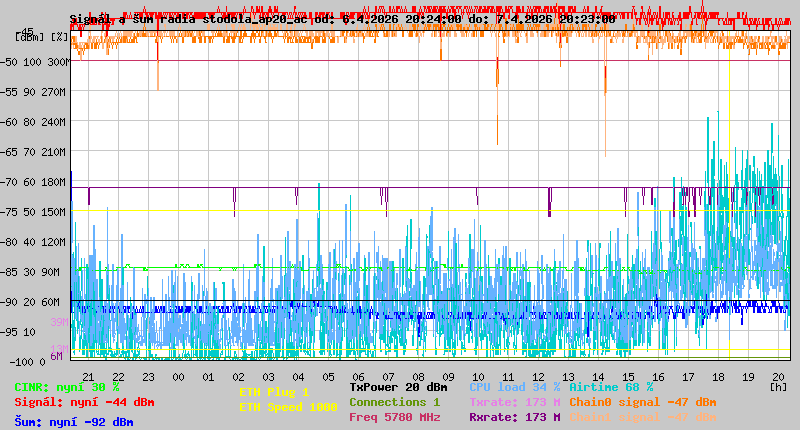Click the 00 hour tick on the time axis
The image size is (800, 430).
tap(178, 377)
